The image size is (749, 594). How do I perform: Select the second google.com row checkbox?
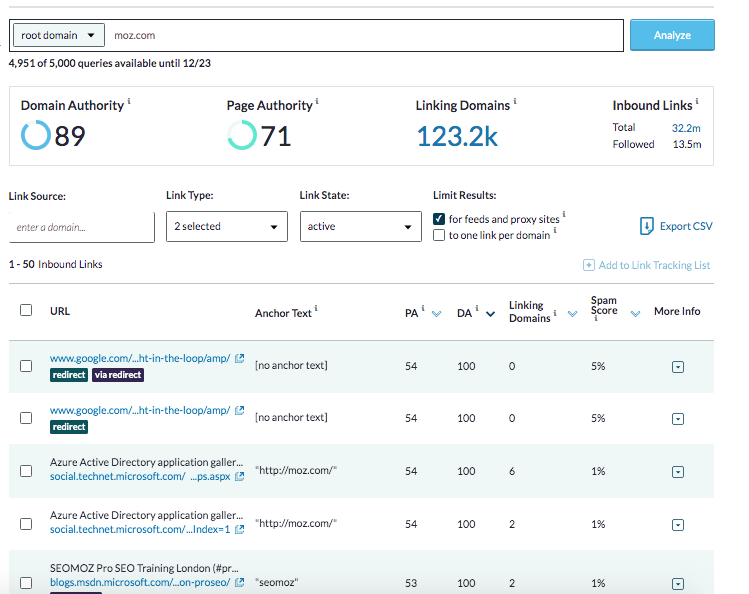pyautogui.click(x=26, y=418)
